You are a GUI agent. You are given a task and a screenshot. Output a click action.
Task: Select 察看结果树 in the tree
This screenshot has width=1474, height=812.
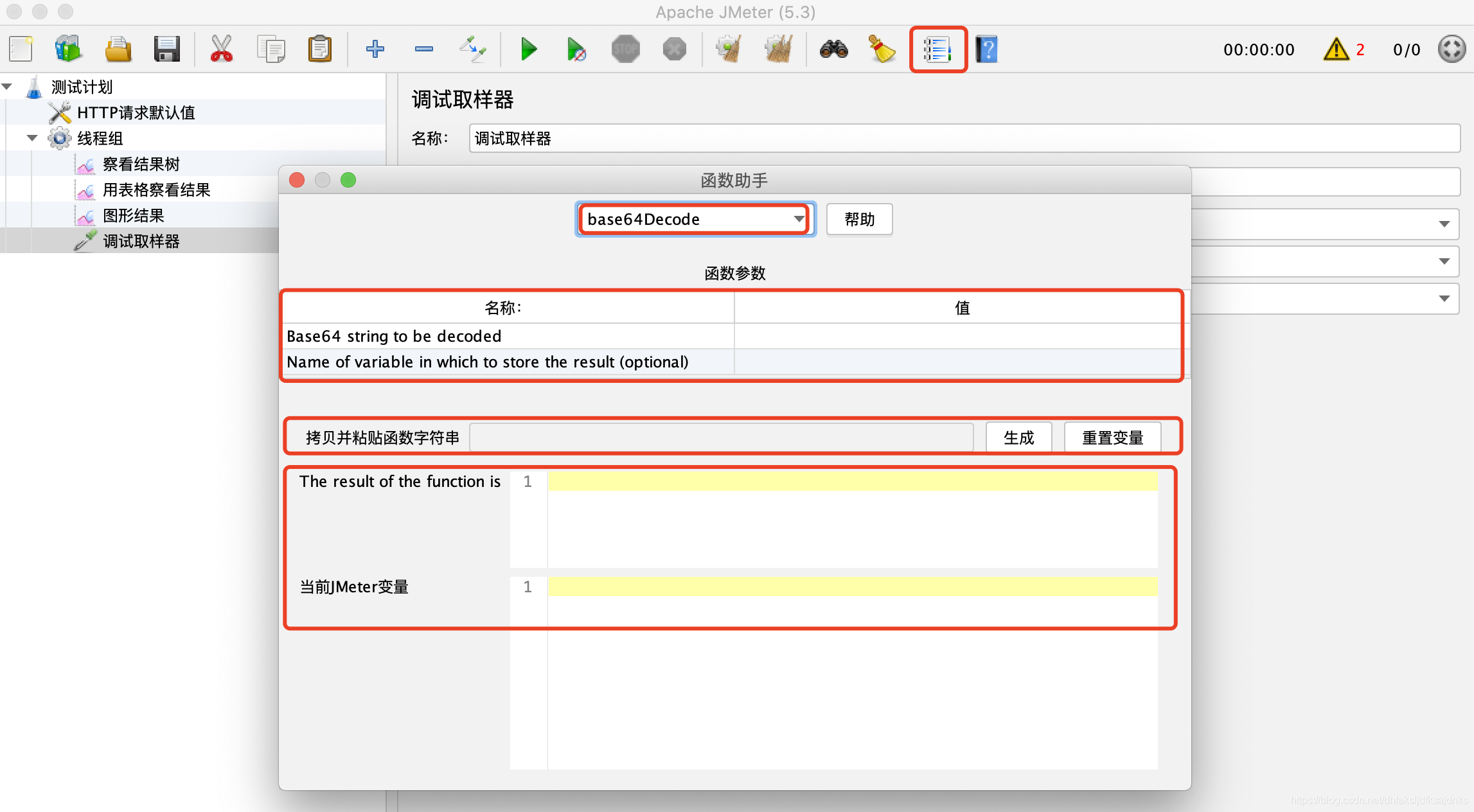(141, 164)
